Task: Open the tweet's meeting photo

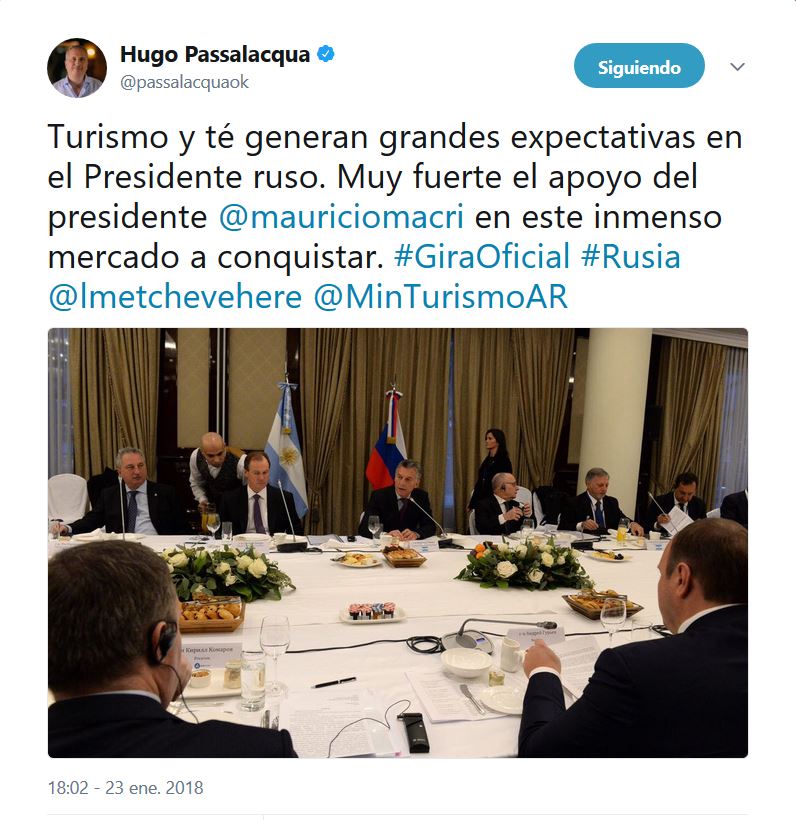Action: 397,542
